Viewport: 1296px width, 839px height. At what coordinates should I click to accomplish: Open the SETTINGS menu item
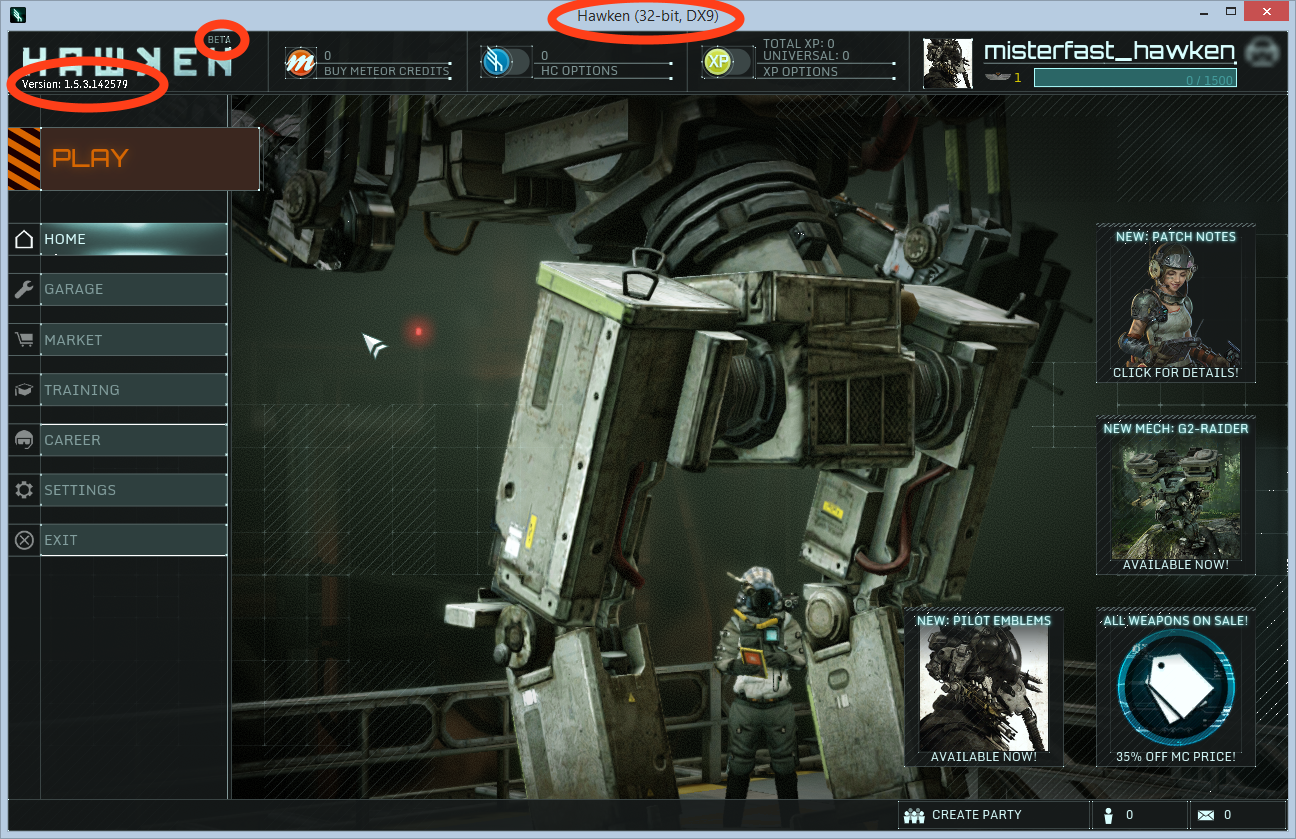(134, 490)
